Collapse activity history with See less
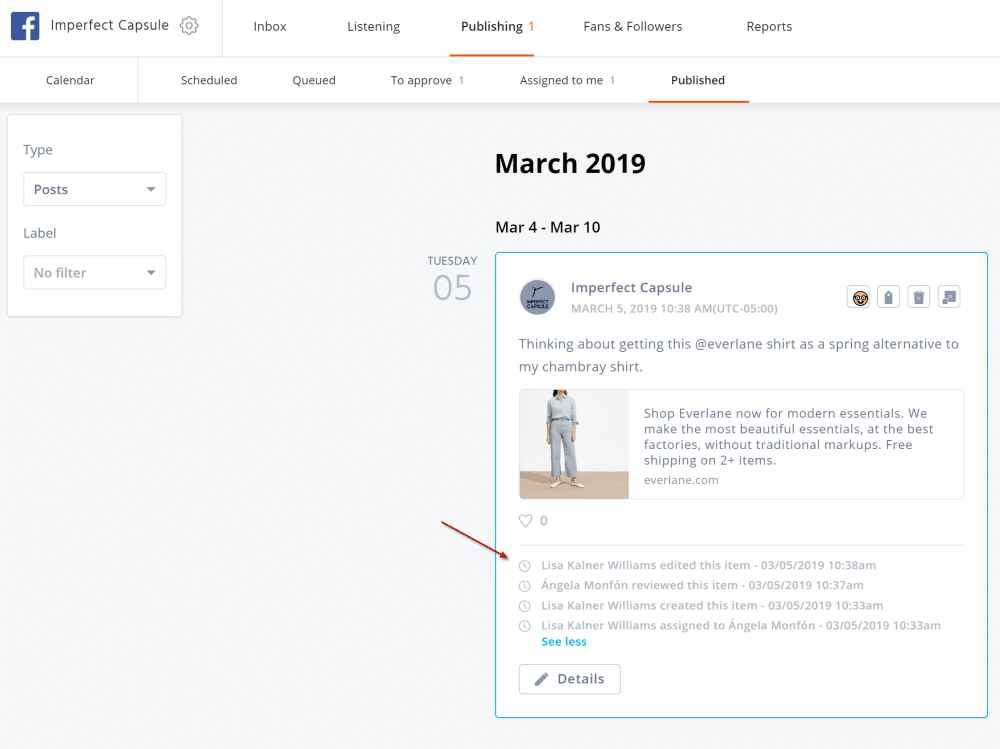The image size is (1000, 749). click(564, 642)
